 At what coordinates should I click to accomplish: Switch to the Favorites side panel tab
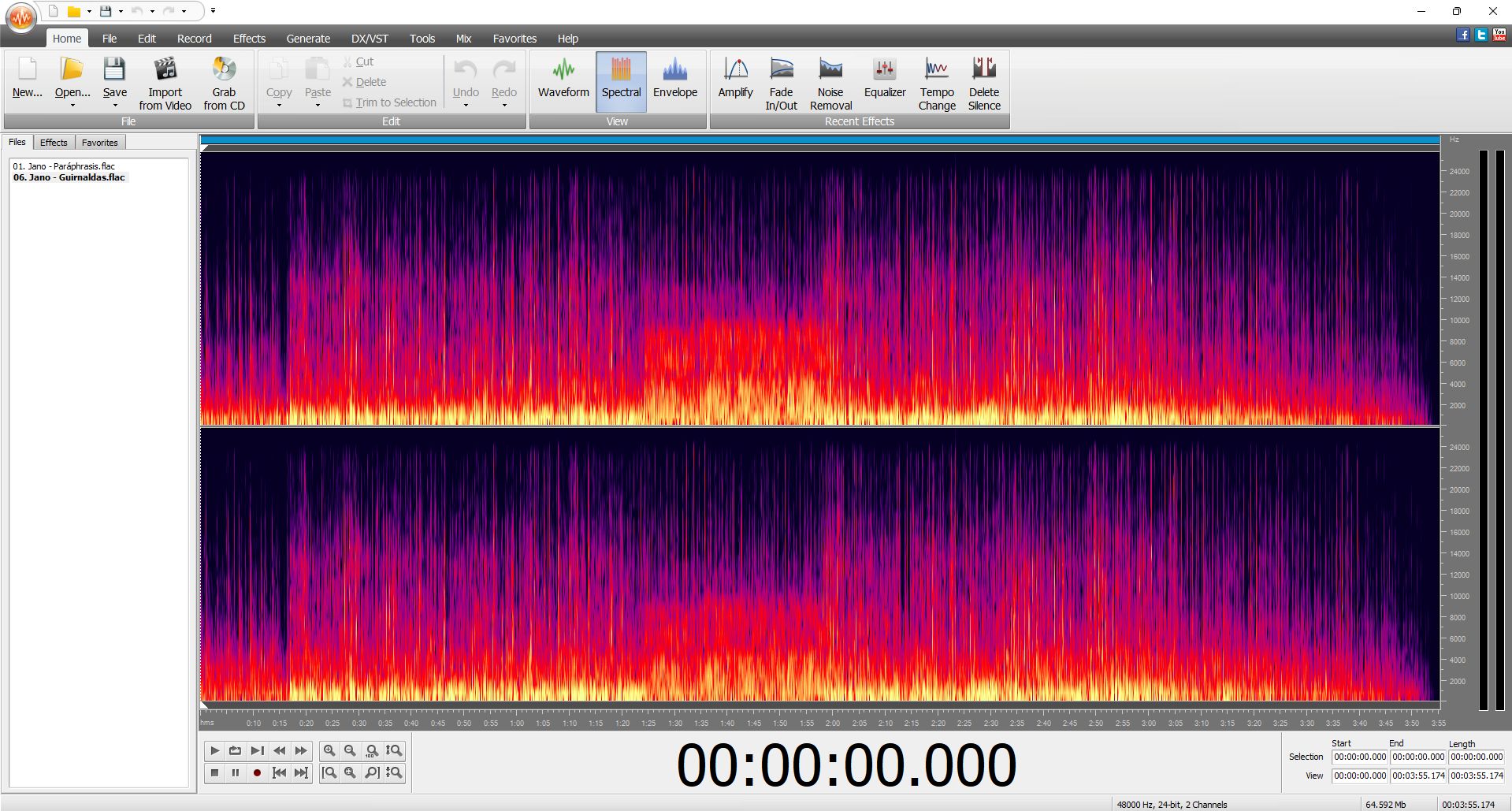(x=100, y=143)
